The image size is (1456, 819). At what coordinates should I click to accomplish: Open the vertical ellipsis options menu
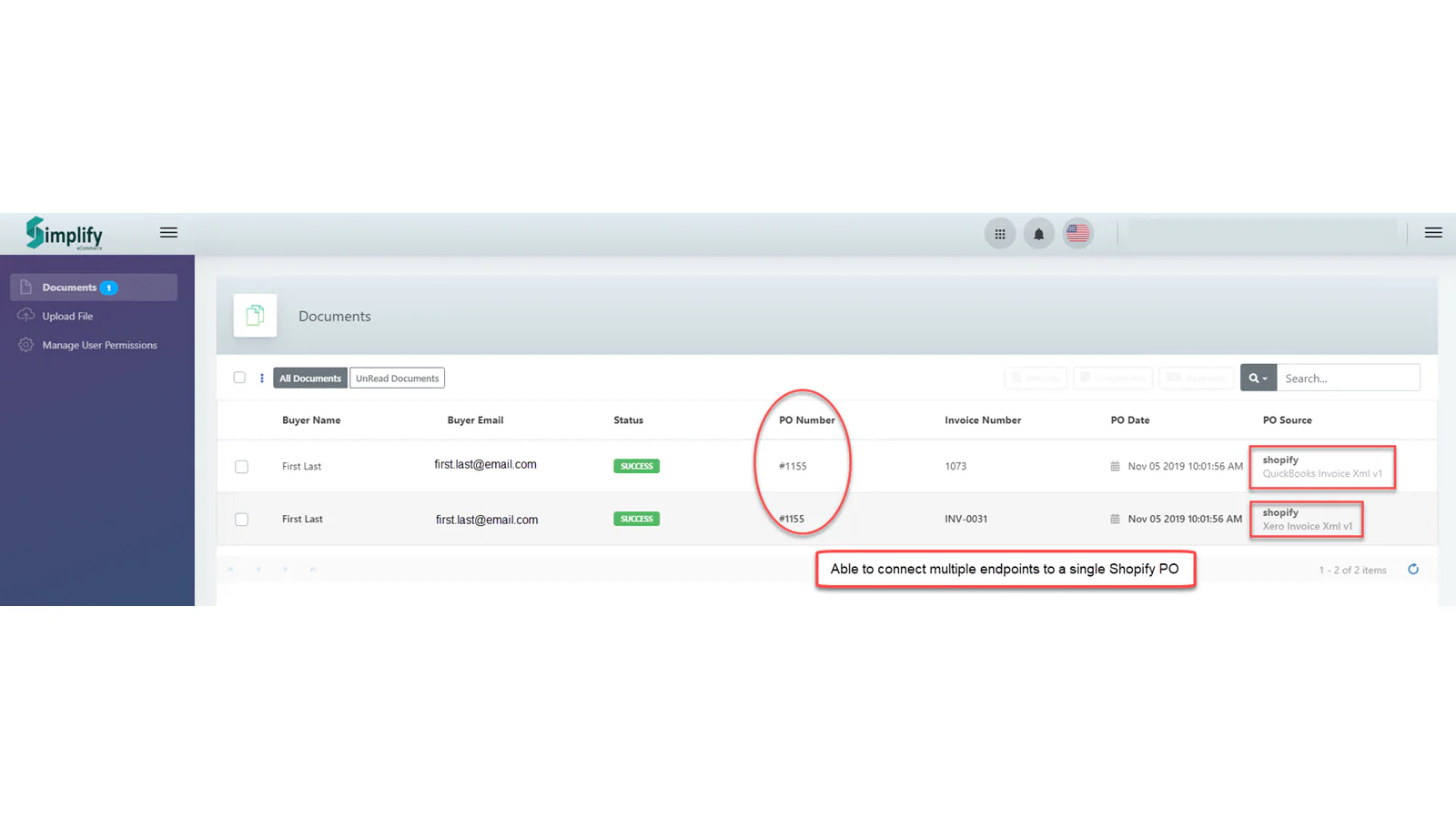pos(261,377)
